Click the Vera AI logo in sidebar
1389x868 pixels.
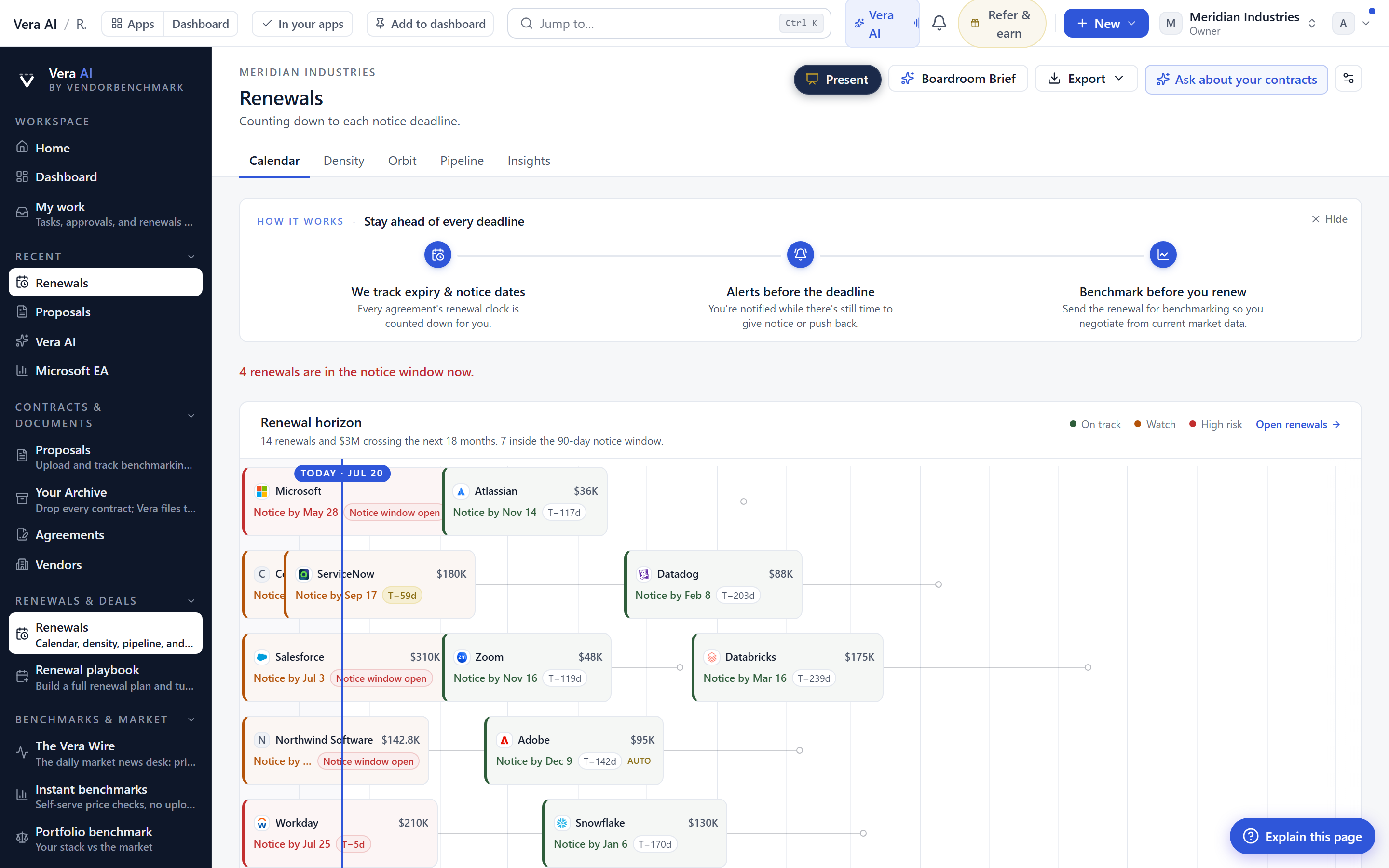[x=27, y=80]
